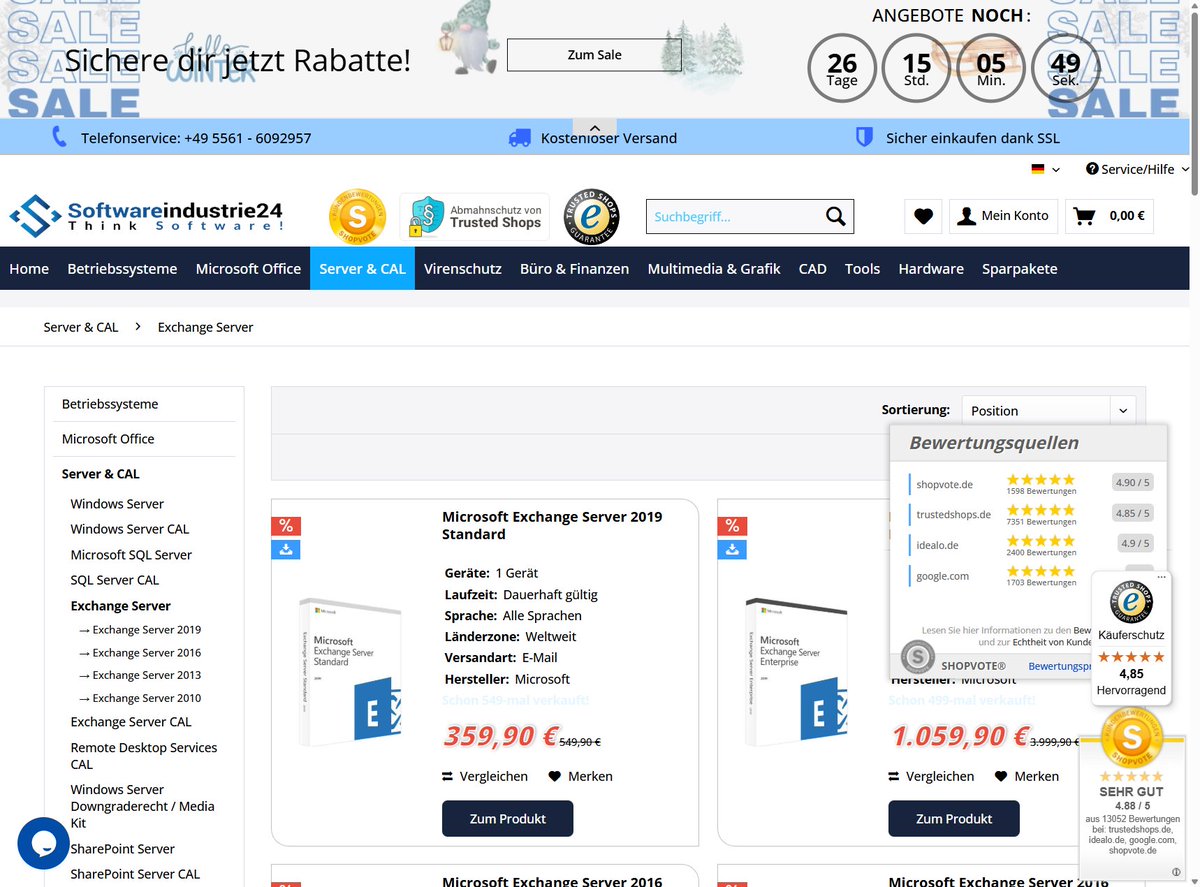Click the Softwareindustrie24 logo
Image resolution: width=1200 pixels, height=887 pixels.
click(x=147, y=216)
